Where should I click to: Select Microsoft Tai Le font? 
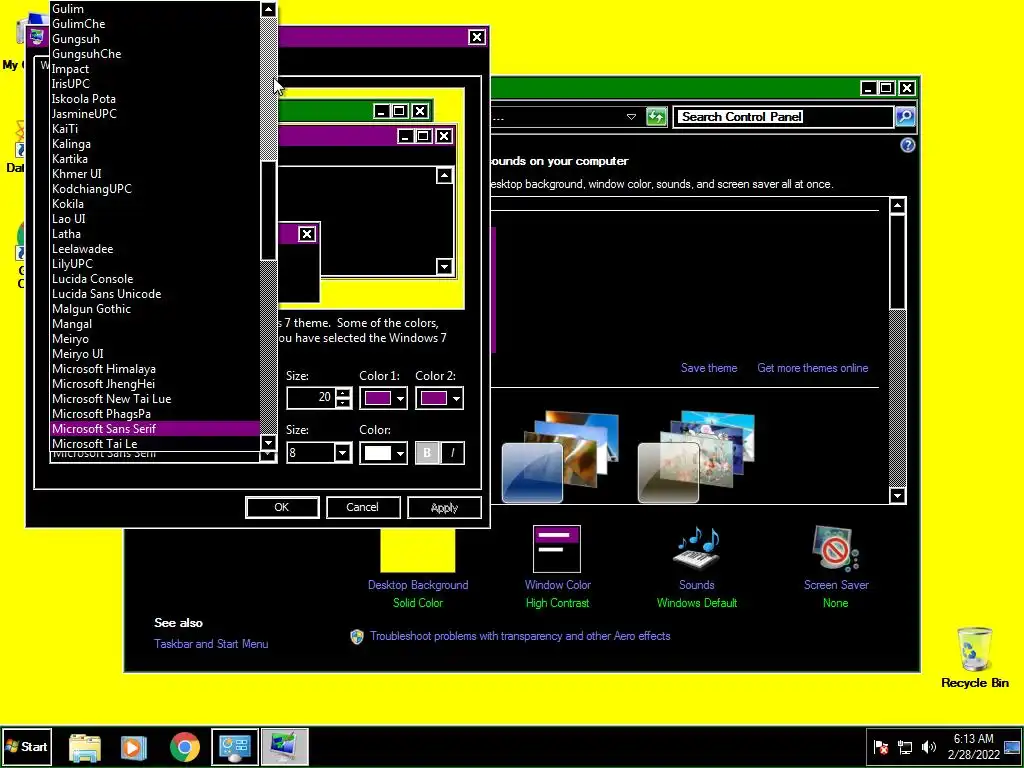point(155,443)
